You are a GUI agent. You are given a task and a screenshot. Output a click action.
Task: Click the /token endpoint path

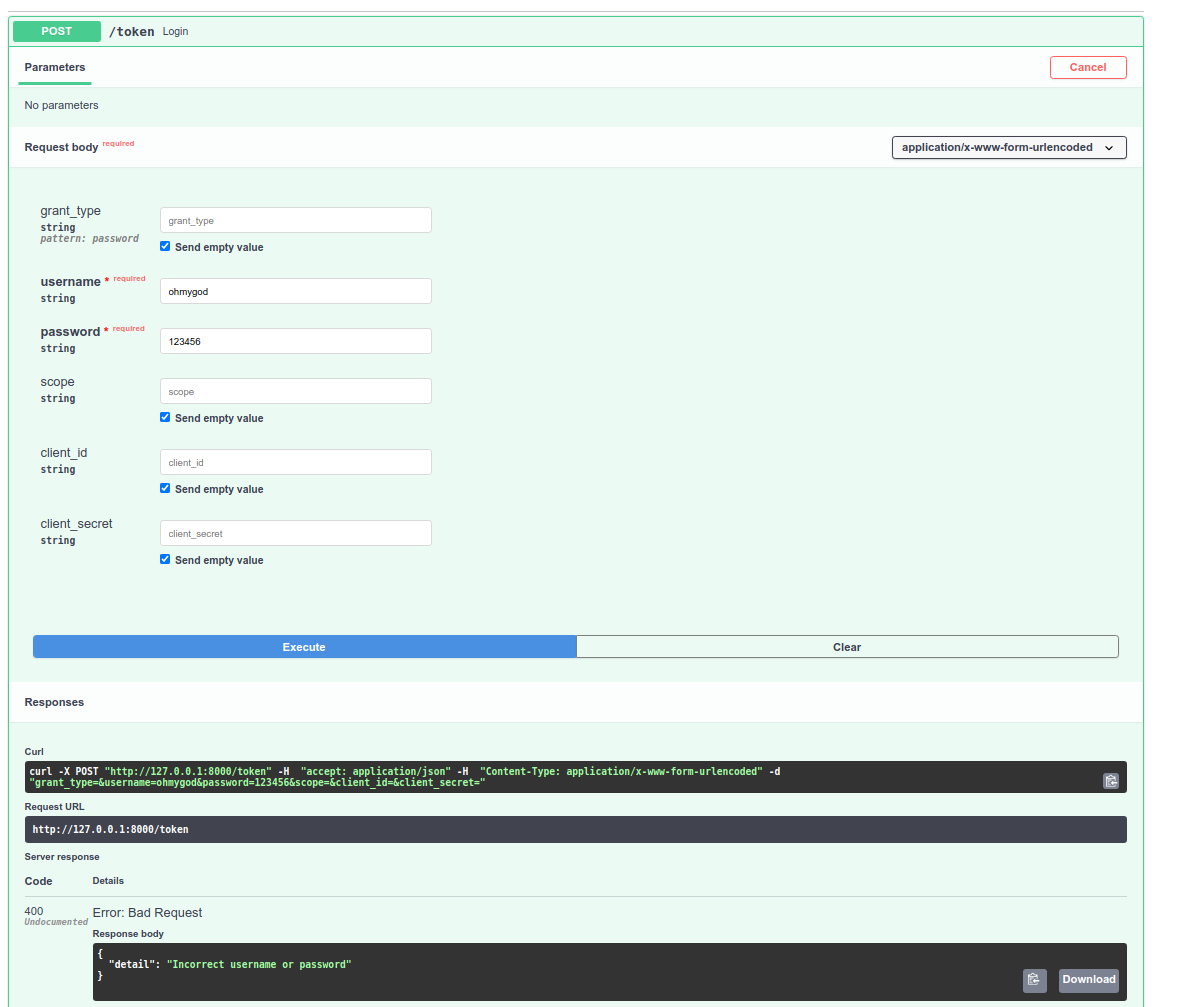pos(131,32)
